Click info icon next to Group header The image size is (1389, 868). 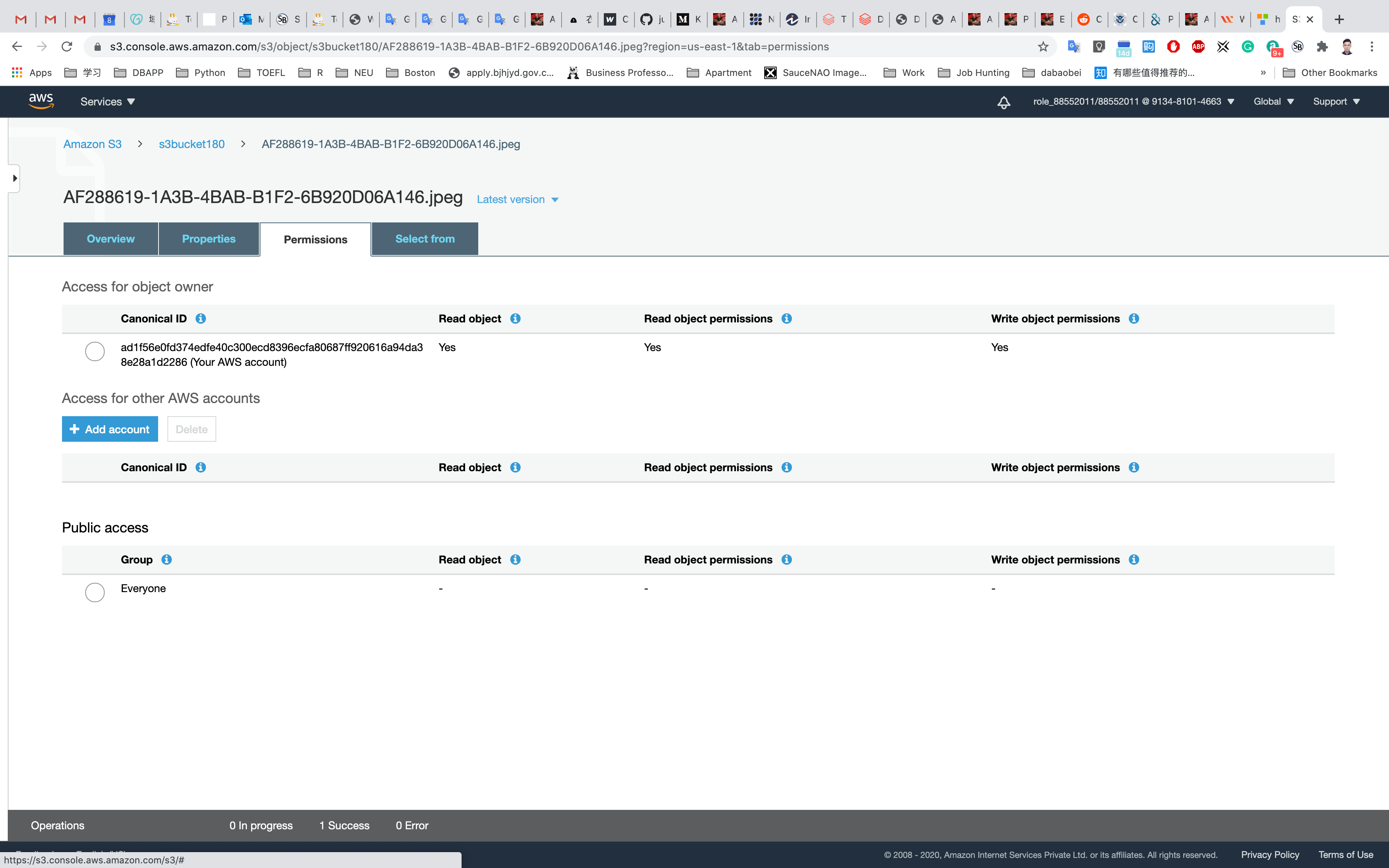click(x=166, y=560)
